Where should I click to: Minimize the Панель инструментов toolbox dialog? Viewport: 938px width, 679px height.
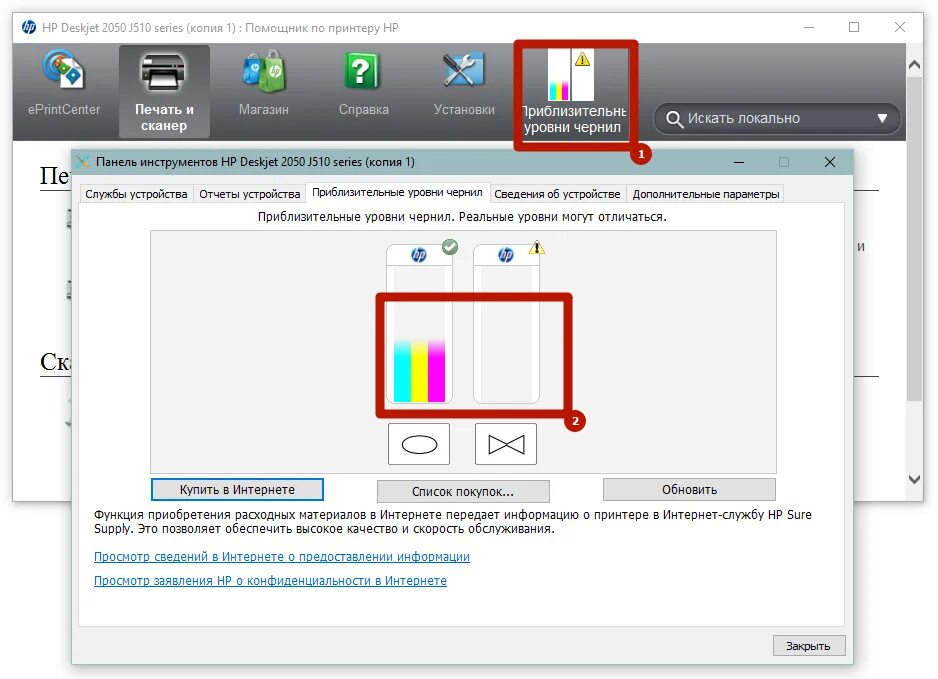739,162
